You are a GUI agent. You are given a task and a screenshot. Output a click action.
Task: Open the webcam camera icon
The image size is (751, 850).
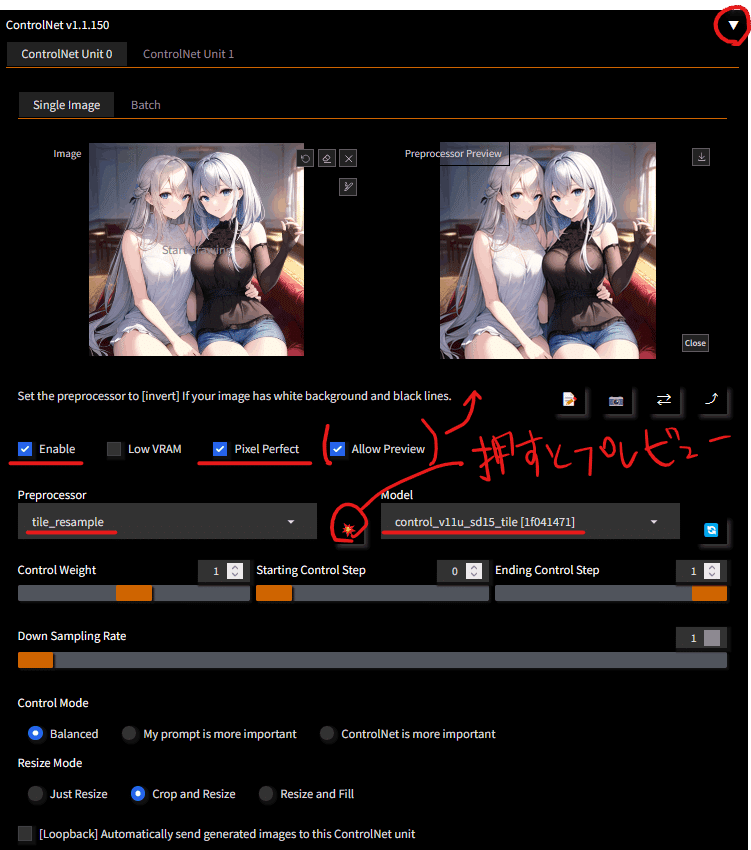(x=616, y=401)
